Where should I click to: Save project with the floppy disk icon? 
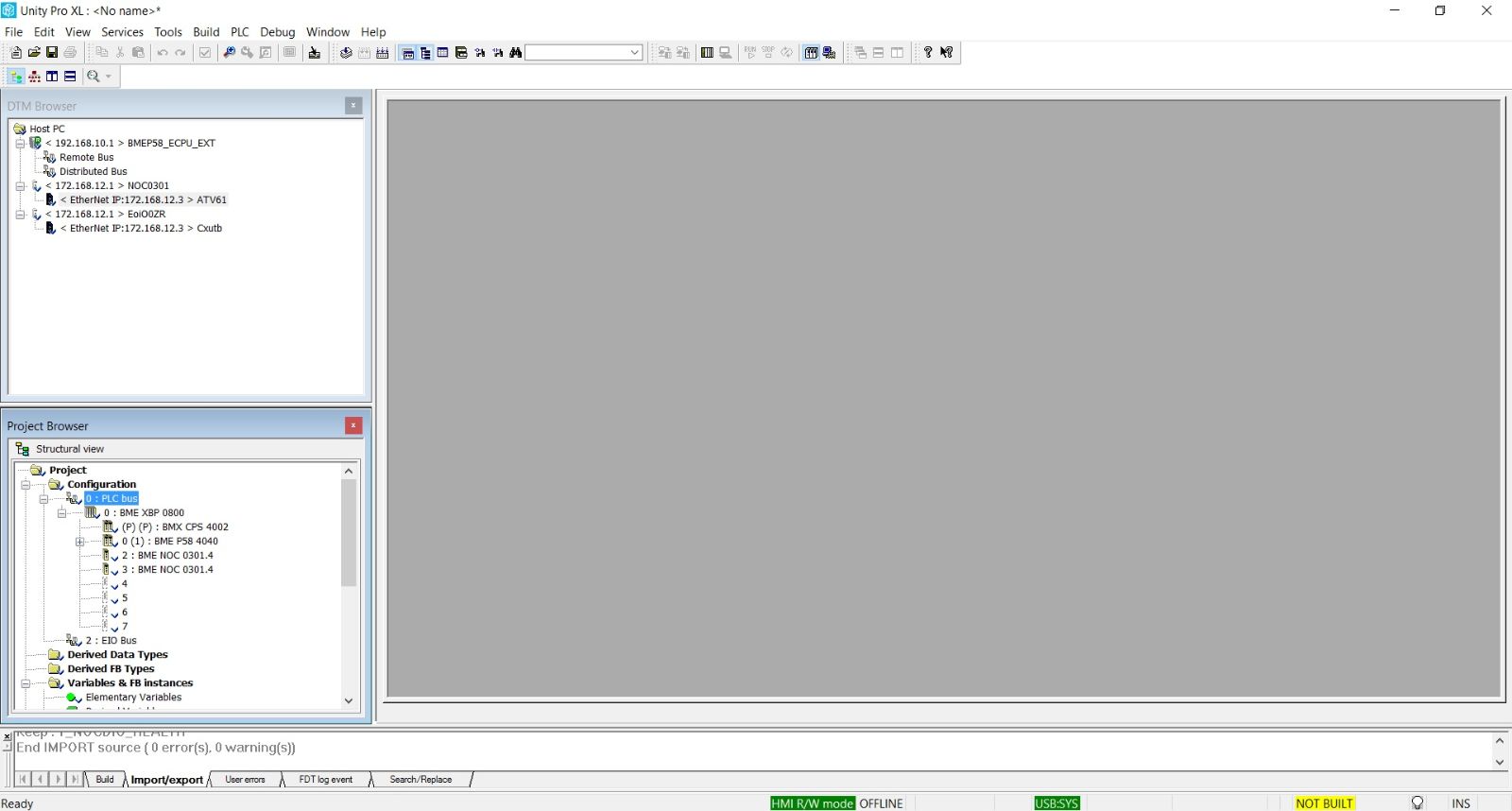(52, 53)
